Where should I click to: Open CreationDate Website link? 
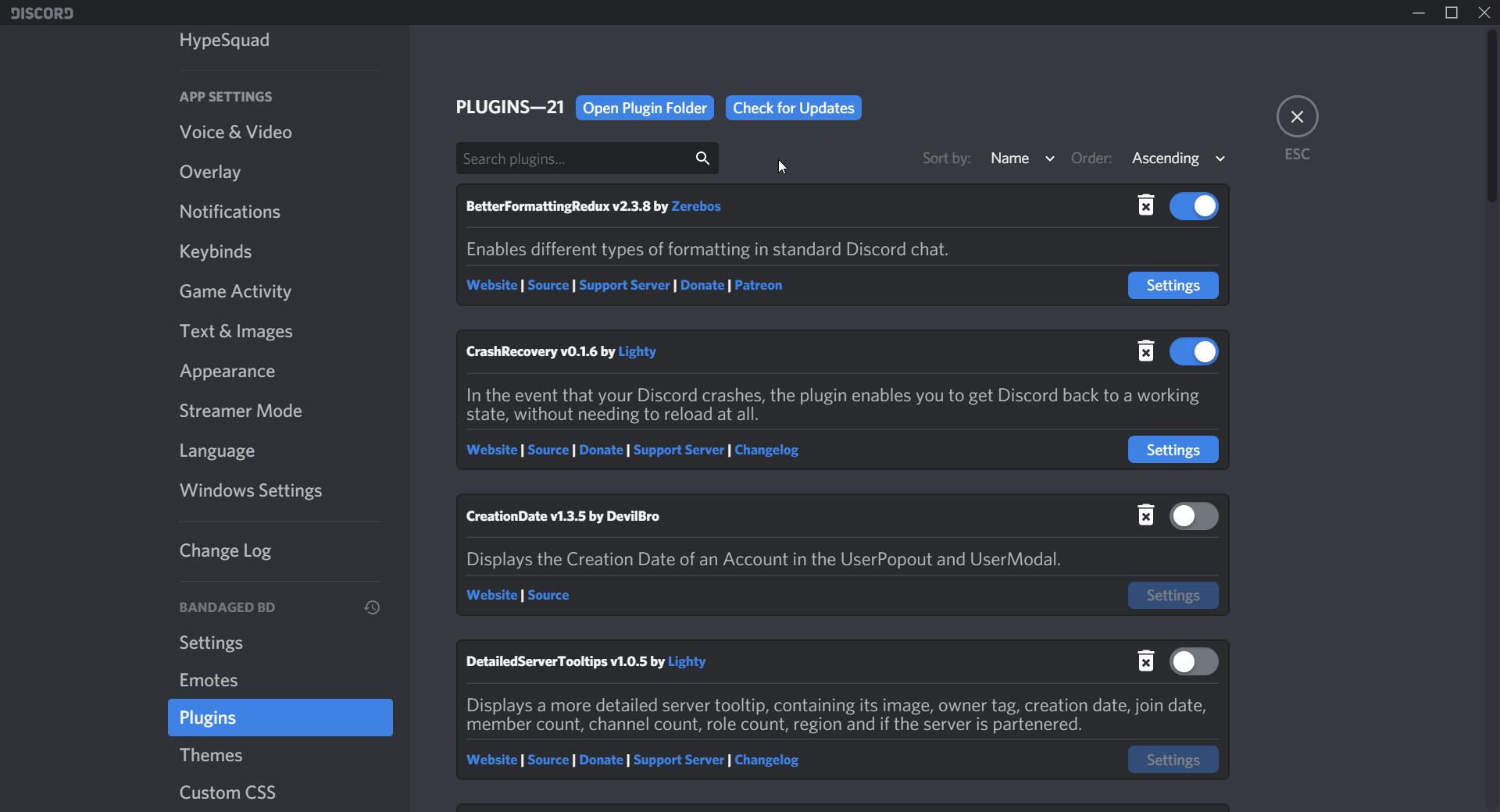click(491, 595)
